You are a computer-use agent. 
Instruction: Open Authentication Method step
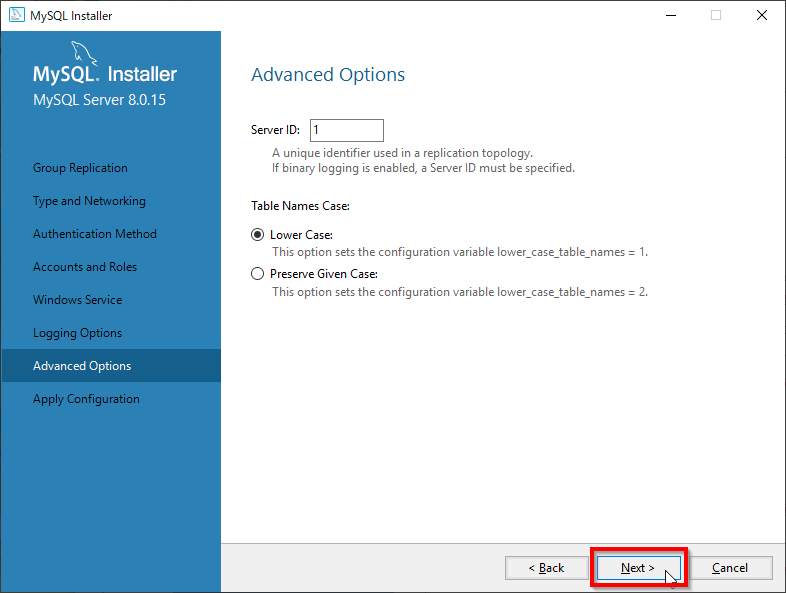coord(95,234)
